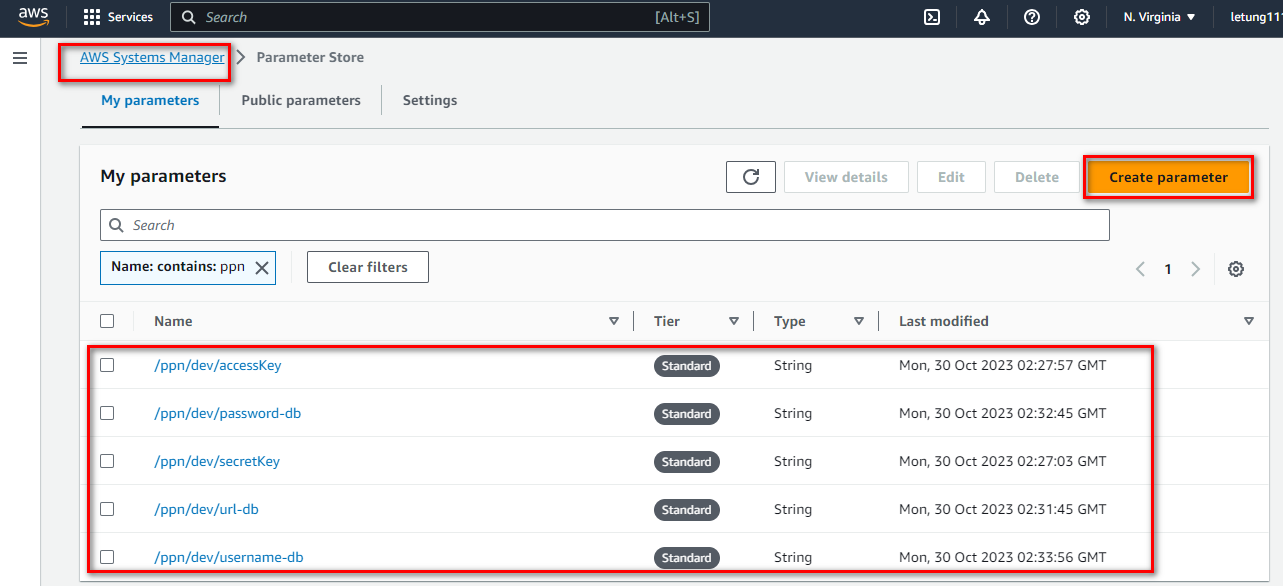Click the AWS logo home icon

[x=33, y=17]
